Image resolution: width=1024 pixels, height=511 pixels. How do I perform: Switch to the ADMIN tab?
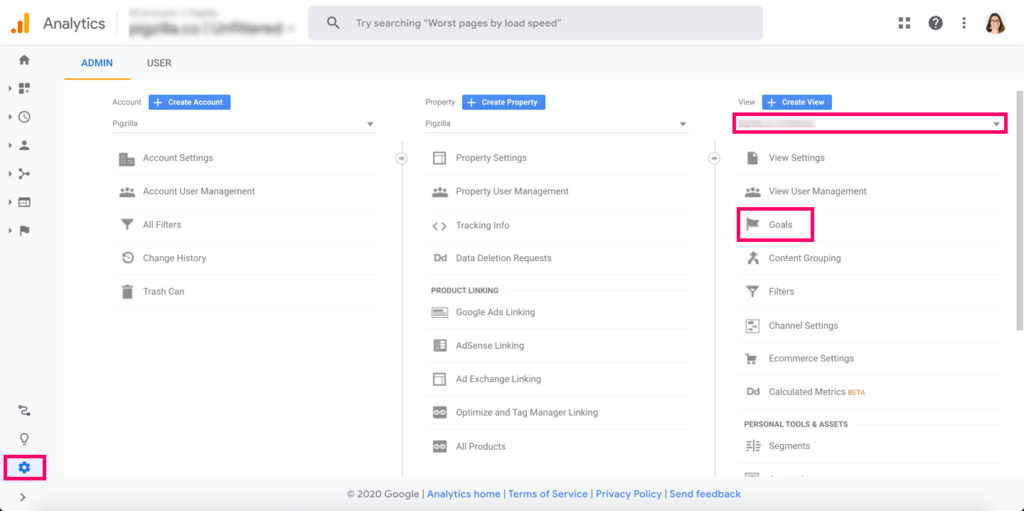(97, 63)
